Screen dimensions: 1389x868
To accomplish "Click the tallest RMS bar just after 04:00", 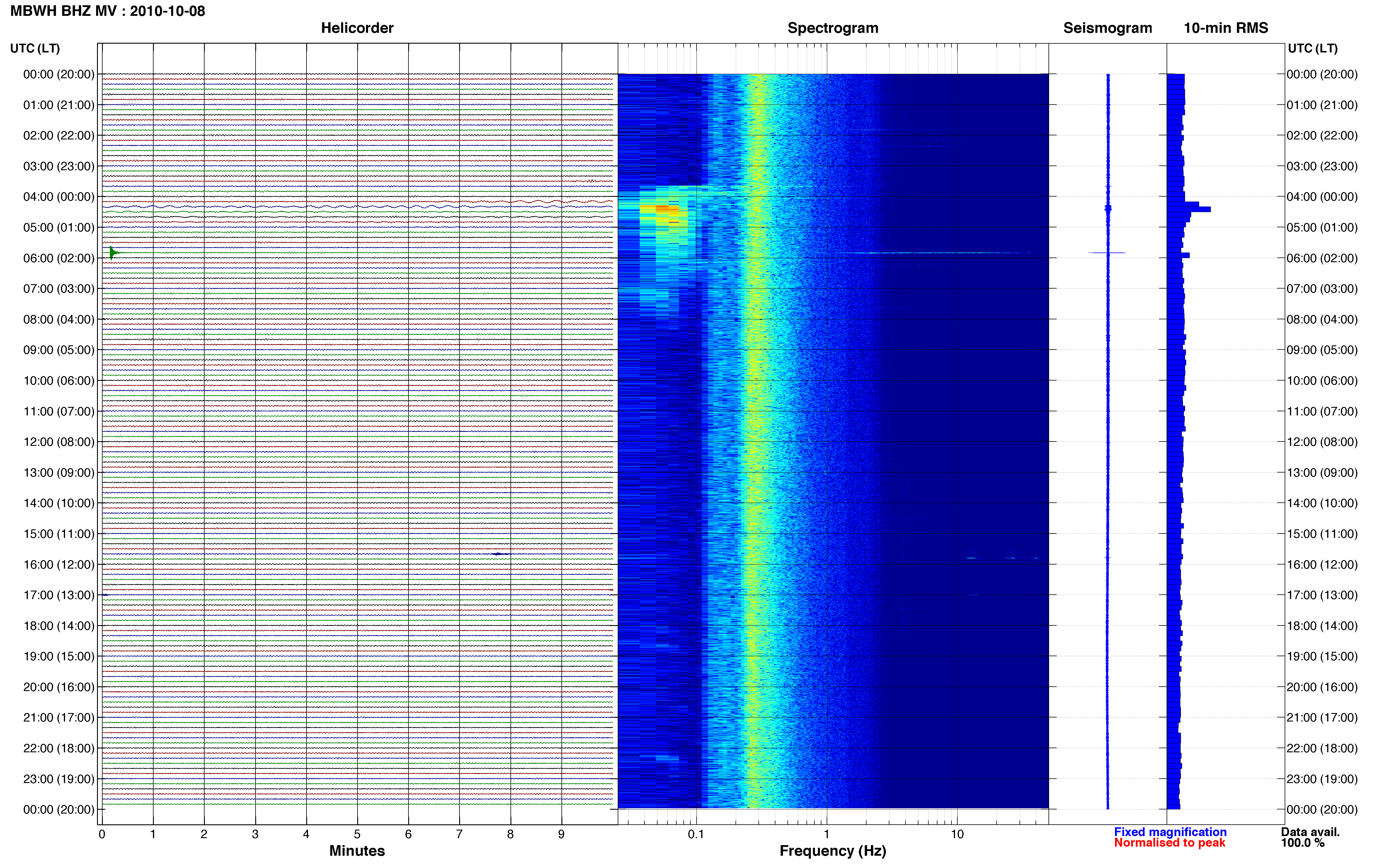I will click(1189, 209).
